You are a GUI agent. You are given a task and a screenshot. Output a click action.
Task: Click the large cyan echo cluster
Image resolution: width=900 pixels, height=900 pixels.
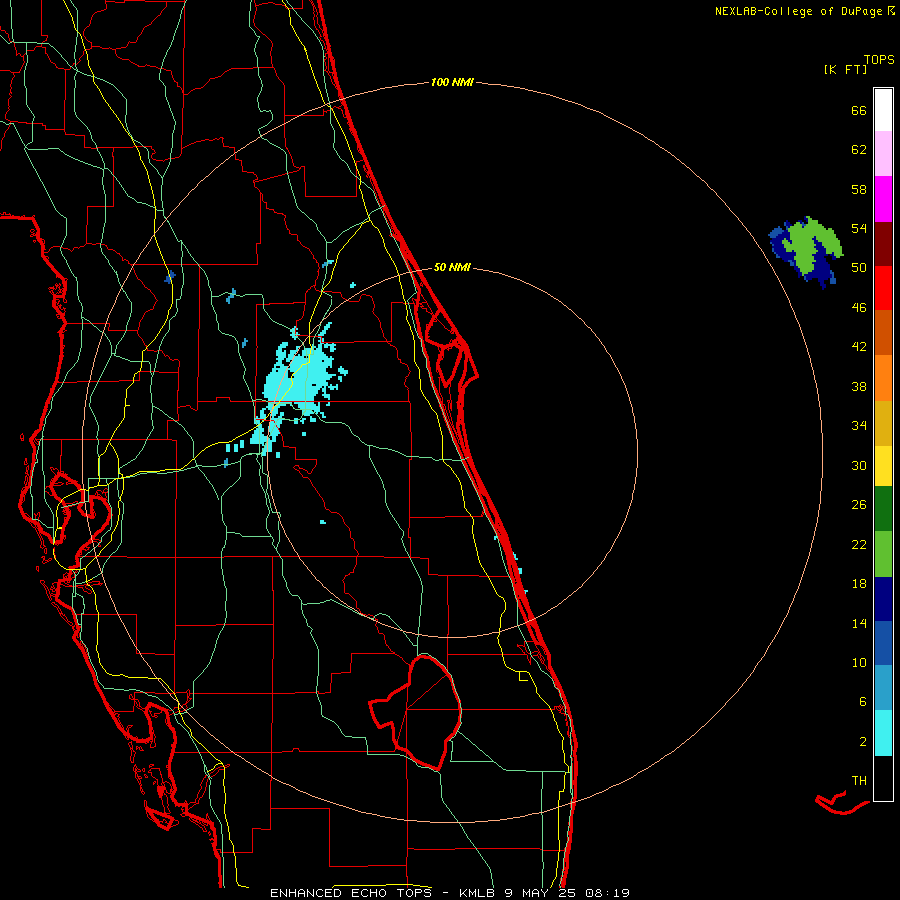(x=298, y=382)
